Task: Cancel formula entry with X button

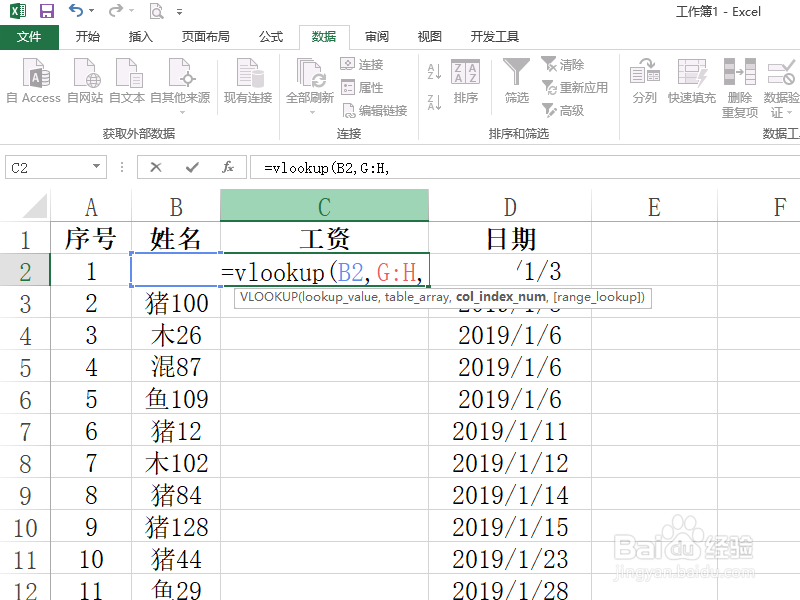Action: coord(156,167)
